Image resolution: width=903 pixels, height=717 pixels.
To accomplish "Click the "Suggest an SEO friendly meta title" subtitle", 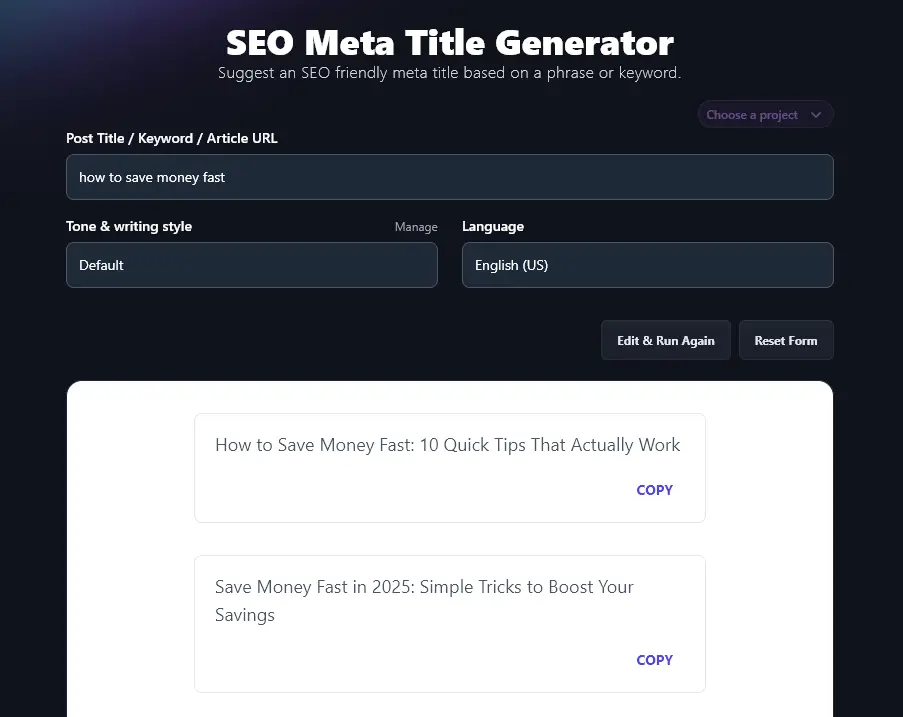I will tap(450, 73).
